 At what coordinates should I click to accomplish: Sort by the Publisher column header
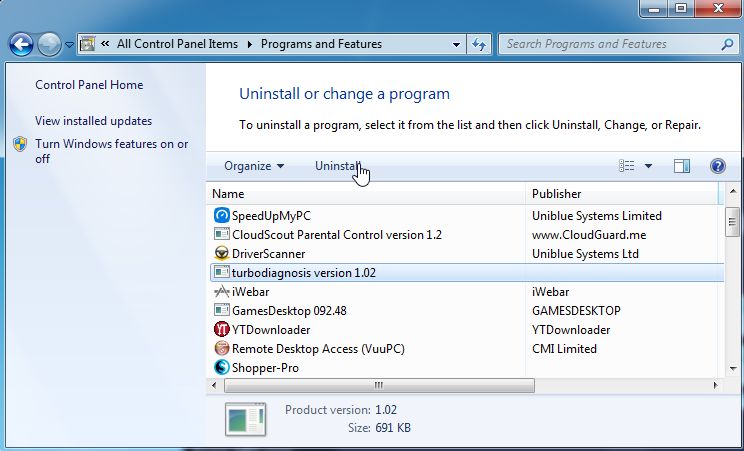623,194
